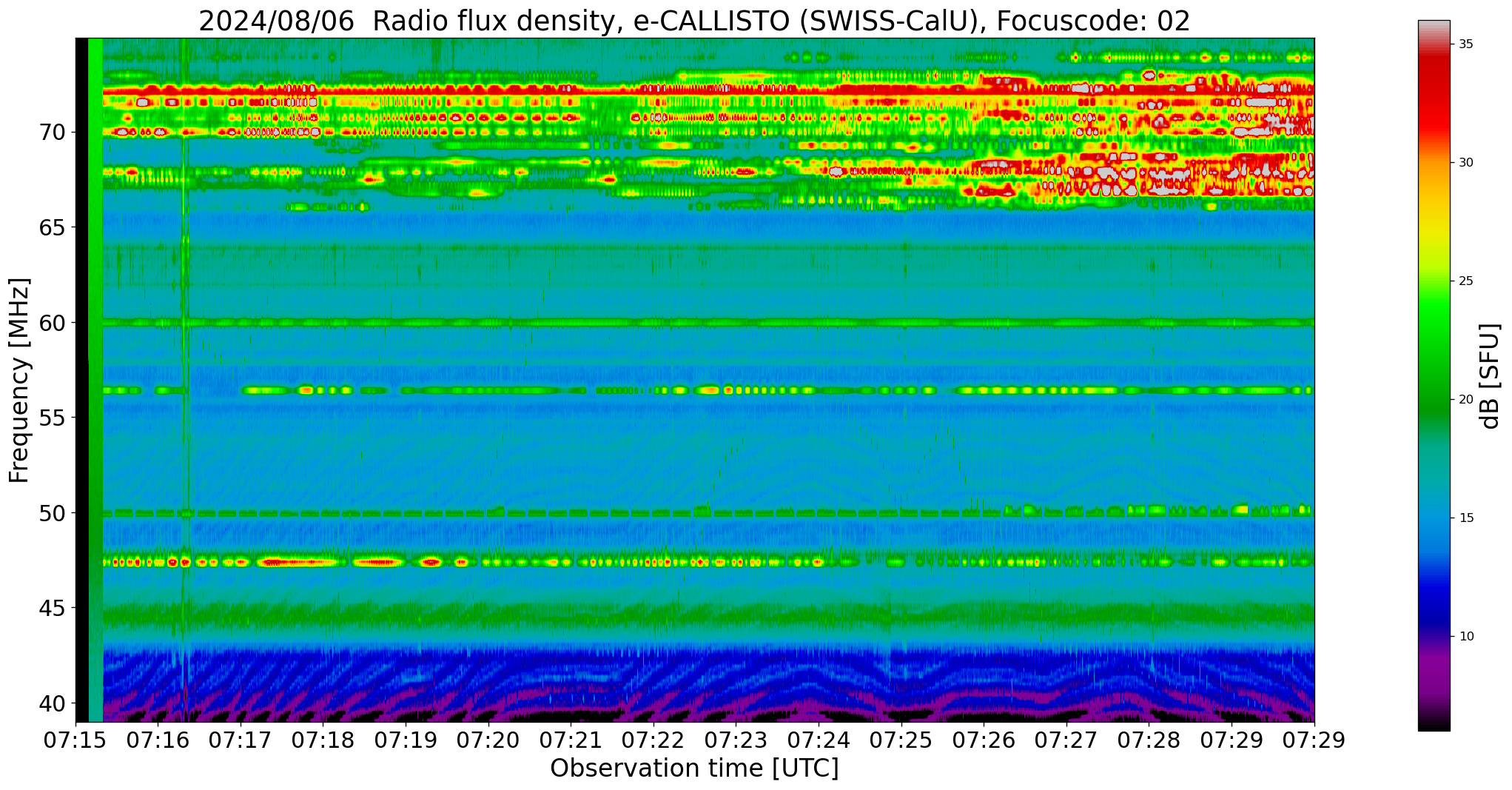Viewport: 1512px width, 790px height.
Task: Click the 07:15 time tick label
Action: click(x=75, y=740)
